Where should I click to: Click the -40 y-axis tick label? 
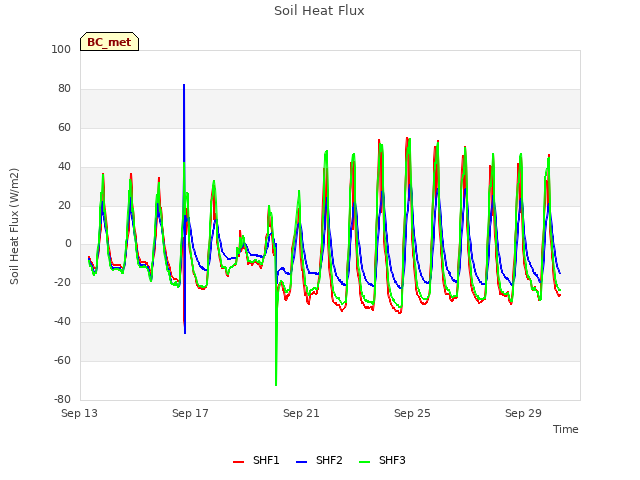[x=62, y=322]
